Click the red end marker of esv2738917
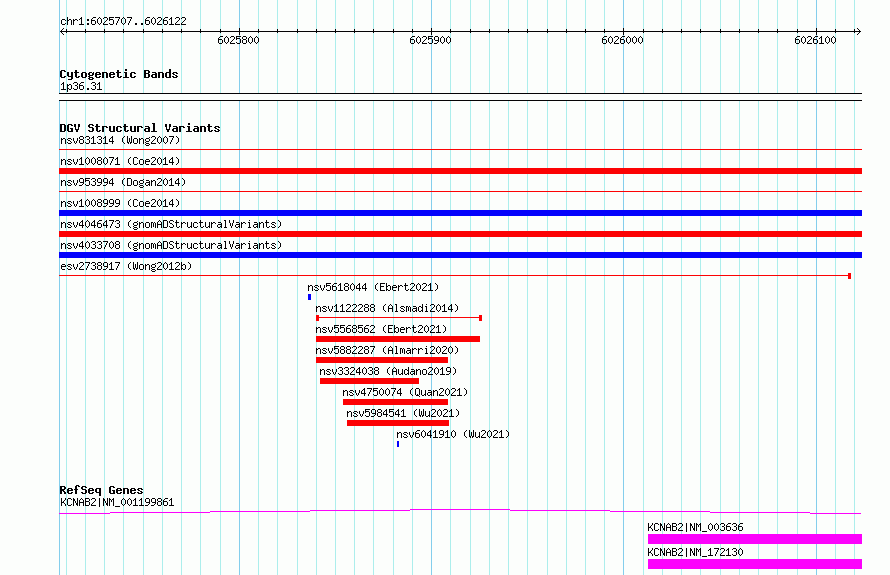The width and height of the screenshot is (890, 575). coord(849,276)
